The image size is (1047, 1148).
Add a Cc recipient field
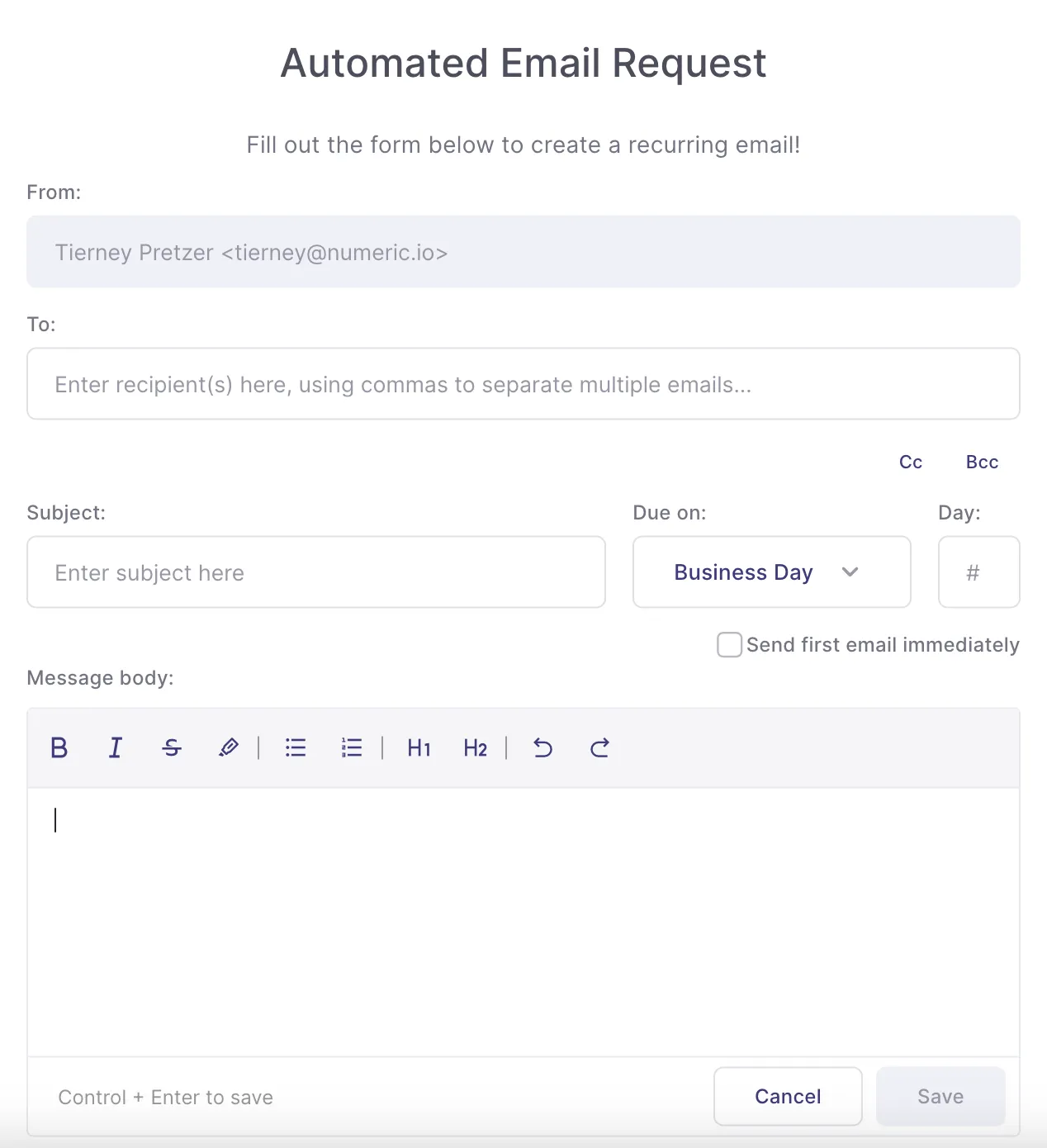tap(911, 462)
